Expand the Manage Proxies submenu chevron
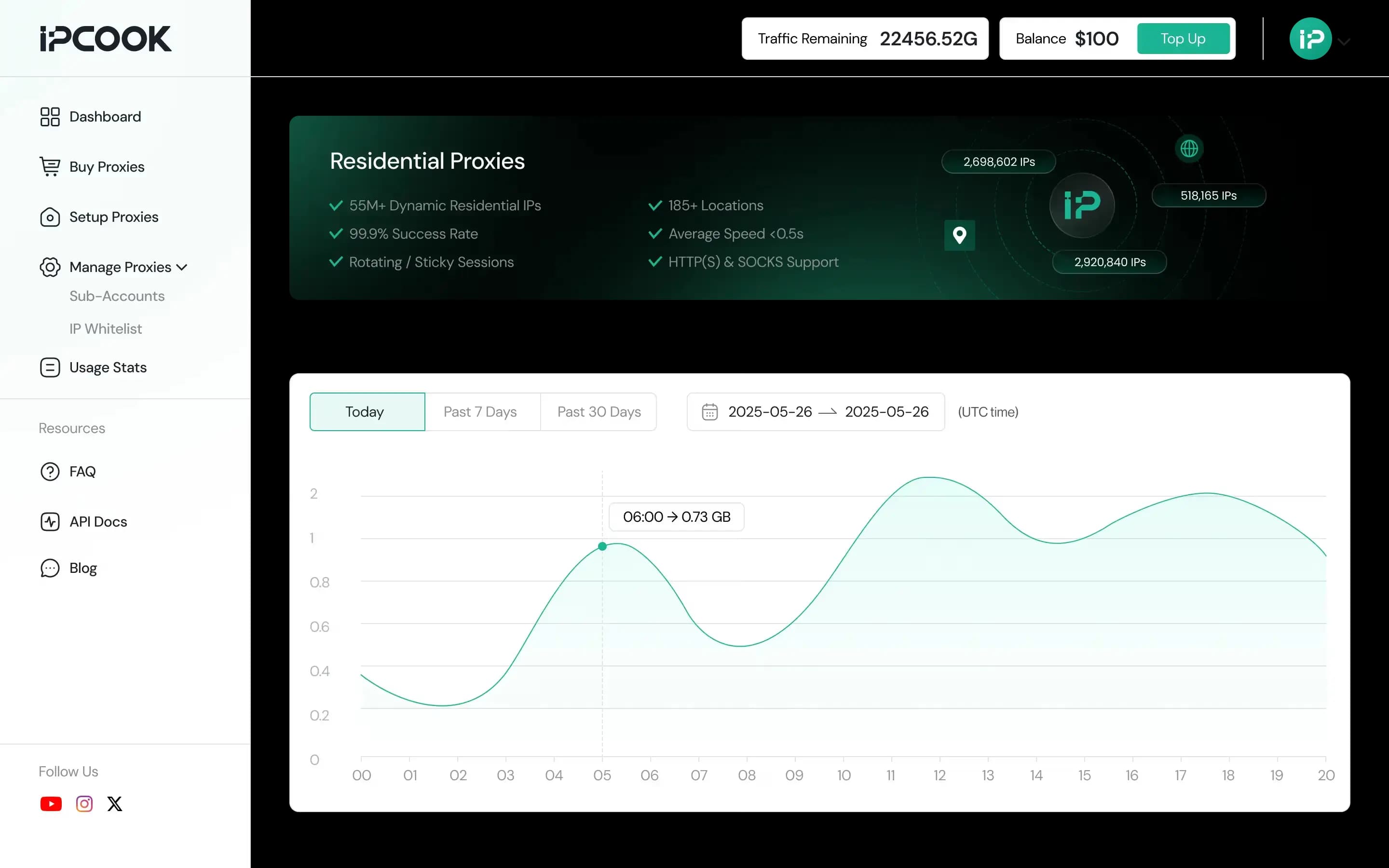This screenshot has width=1389, height=868. point(182,267)
